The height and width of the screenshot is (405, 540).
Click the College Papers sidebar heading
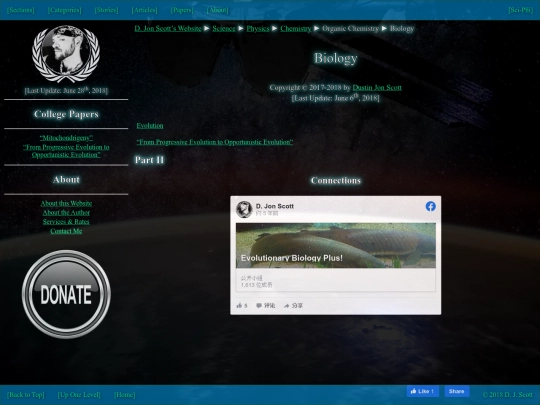point(66,114)
